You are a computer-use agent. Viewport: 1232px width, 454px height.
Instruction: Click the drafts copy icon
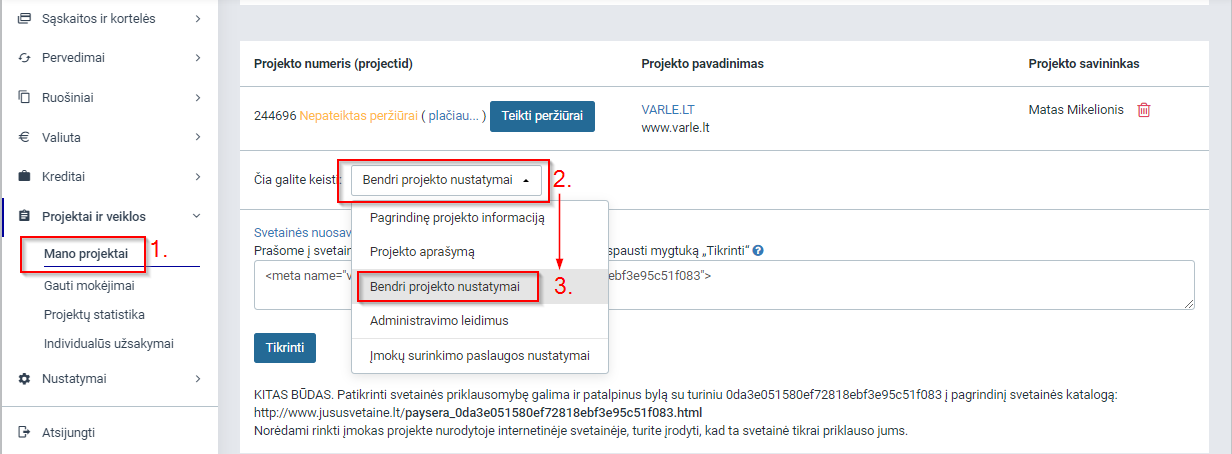(x=25, y=97)
